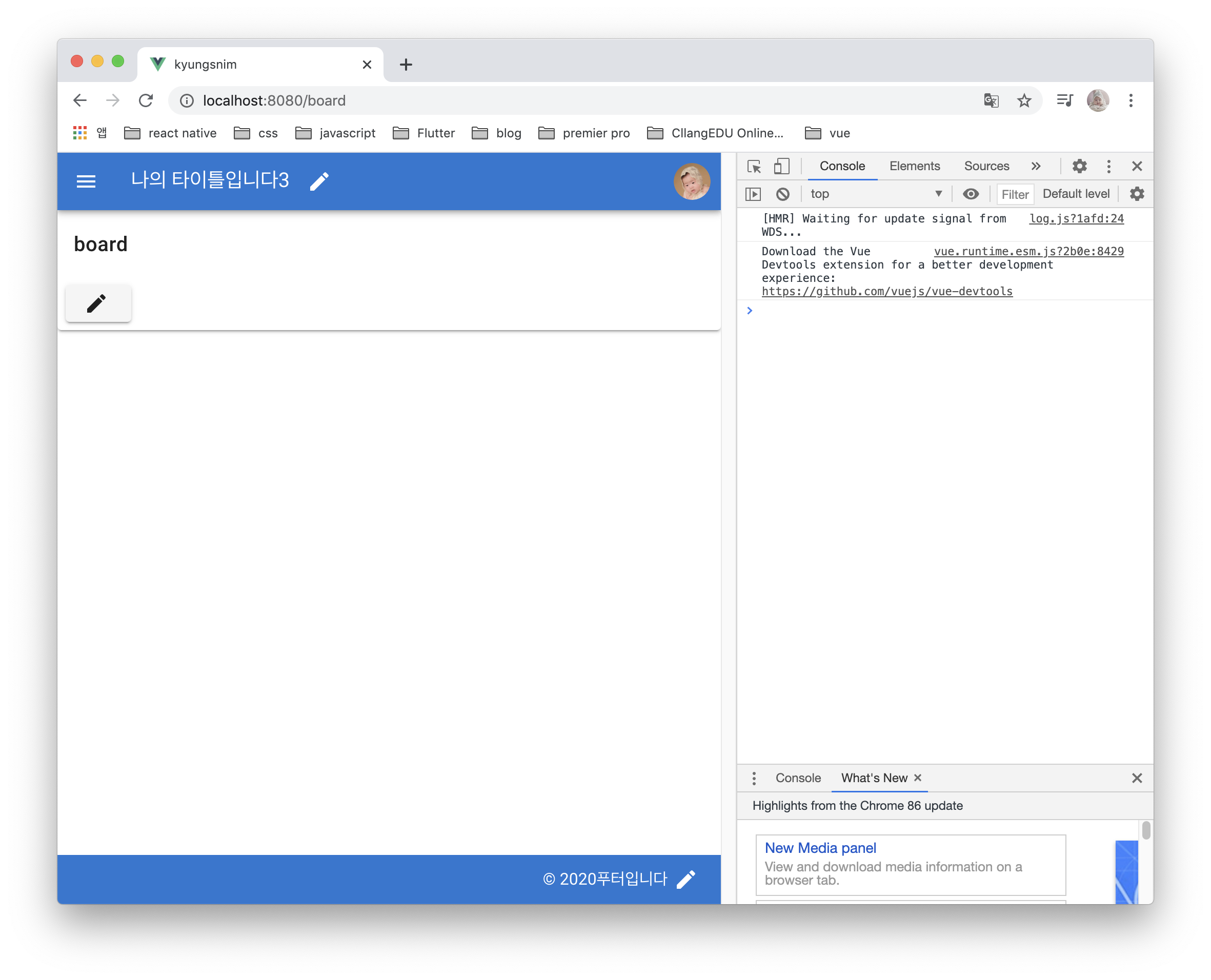Image resolution: width=1211 pixels, height=980 pixels.
Task: Open the hamburger navigation menu
Action: click(86, 181)
